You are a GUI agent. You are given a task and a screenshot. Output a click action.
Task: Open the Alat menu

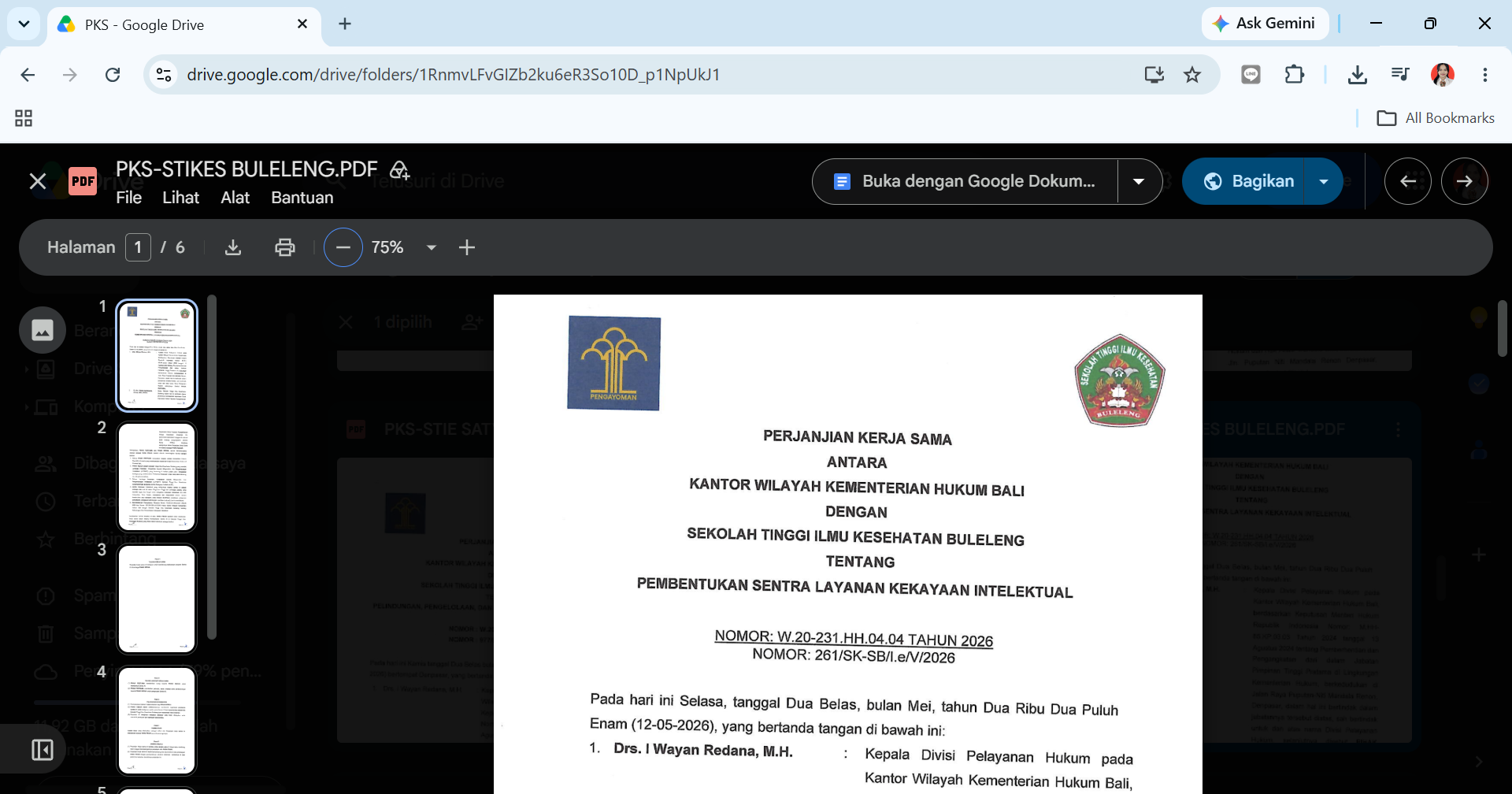coord(235,198)
